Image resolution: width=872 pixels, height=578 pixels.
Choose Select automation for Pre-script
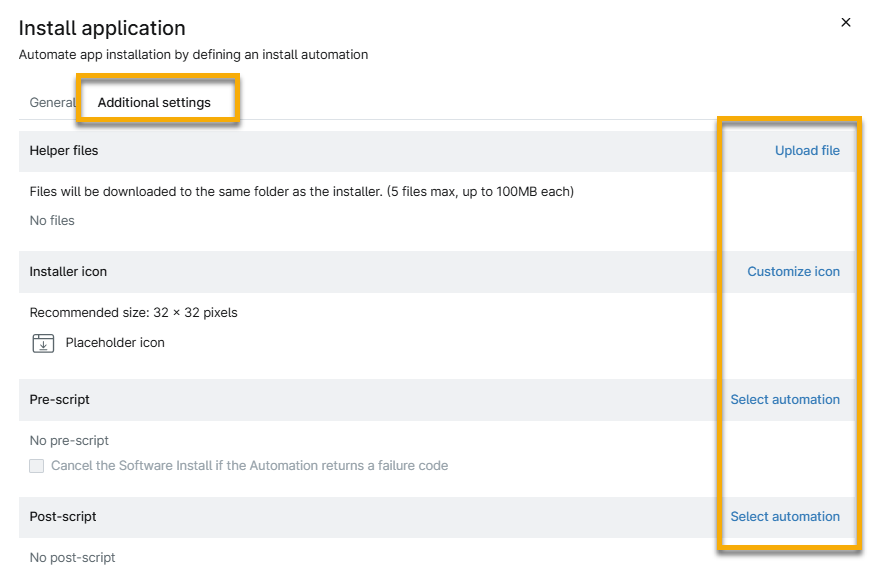pos(785,399)
